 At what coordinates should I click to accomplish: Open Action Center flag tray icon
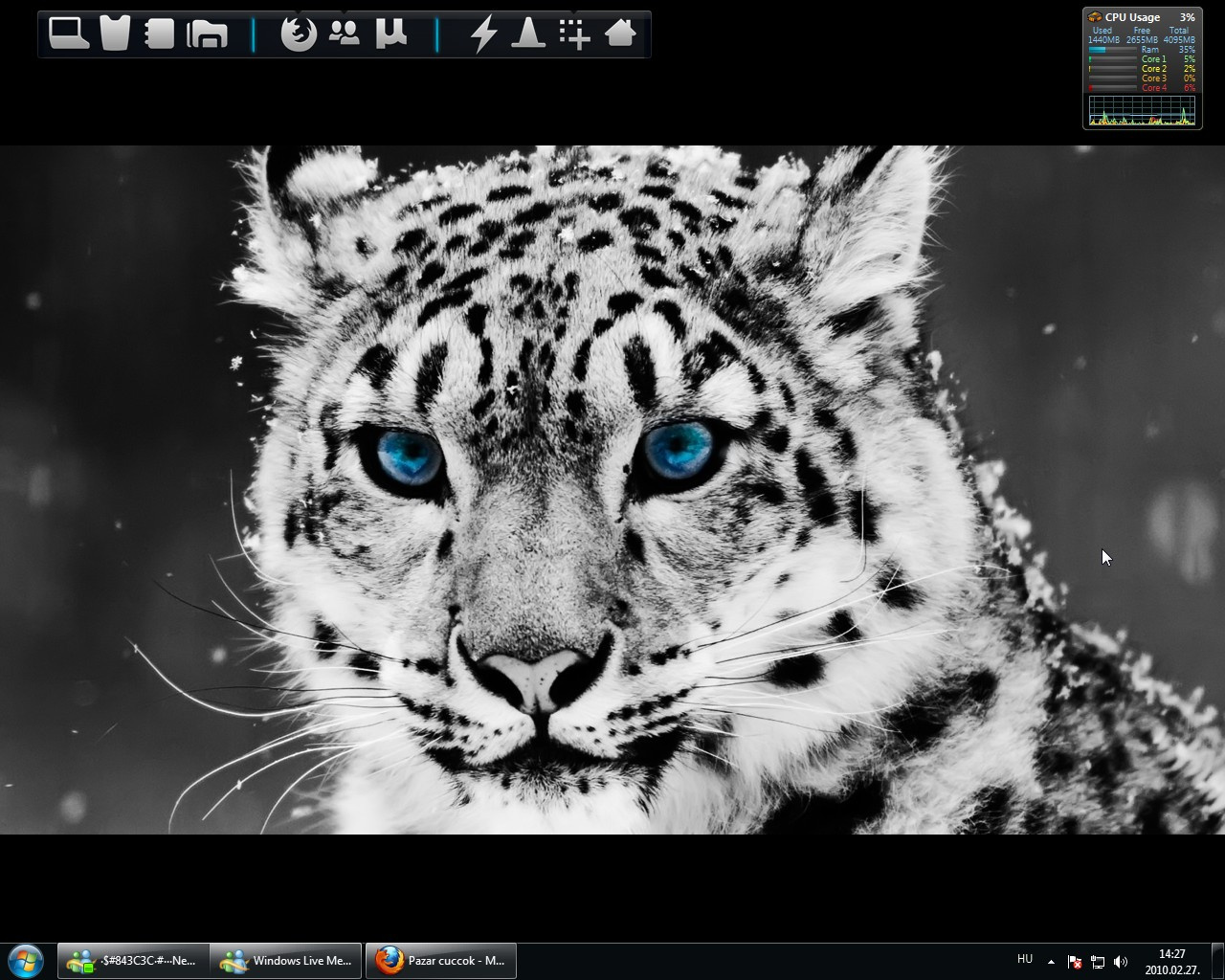1075,961
